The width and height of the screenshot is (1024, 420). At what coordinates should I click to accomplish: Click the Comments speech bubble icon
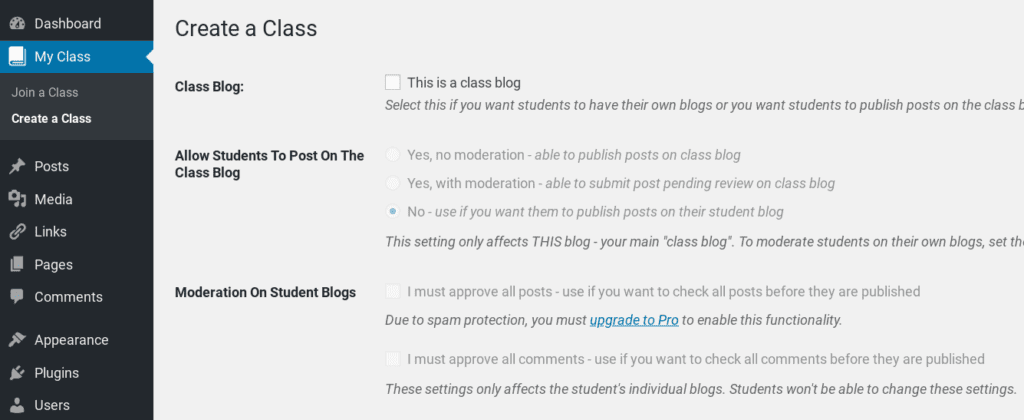[17, 297]
